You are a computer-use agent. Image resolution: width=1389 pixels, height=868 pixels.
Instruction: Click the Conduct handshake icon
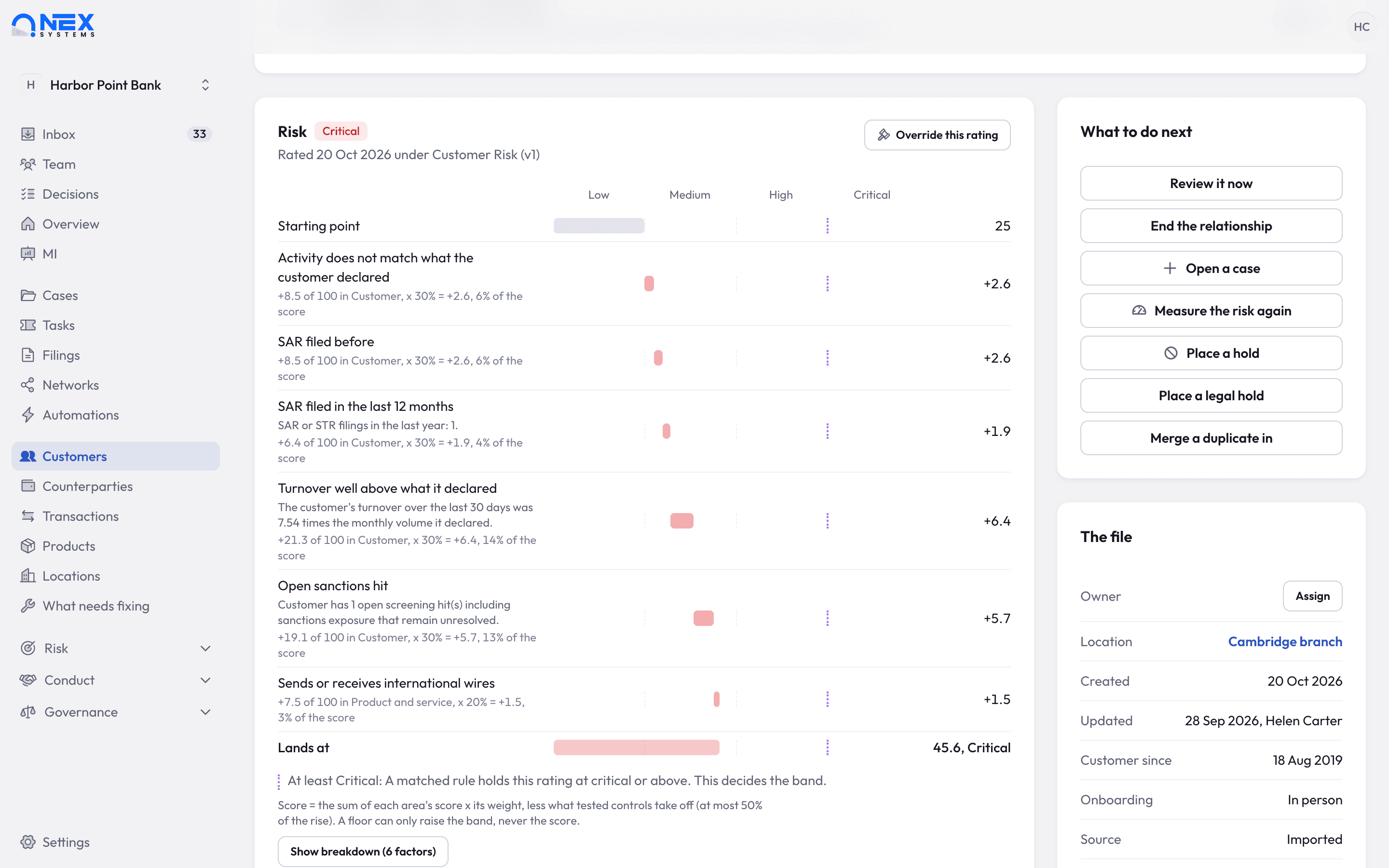pyautogui.click(x=27, y=680)
